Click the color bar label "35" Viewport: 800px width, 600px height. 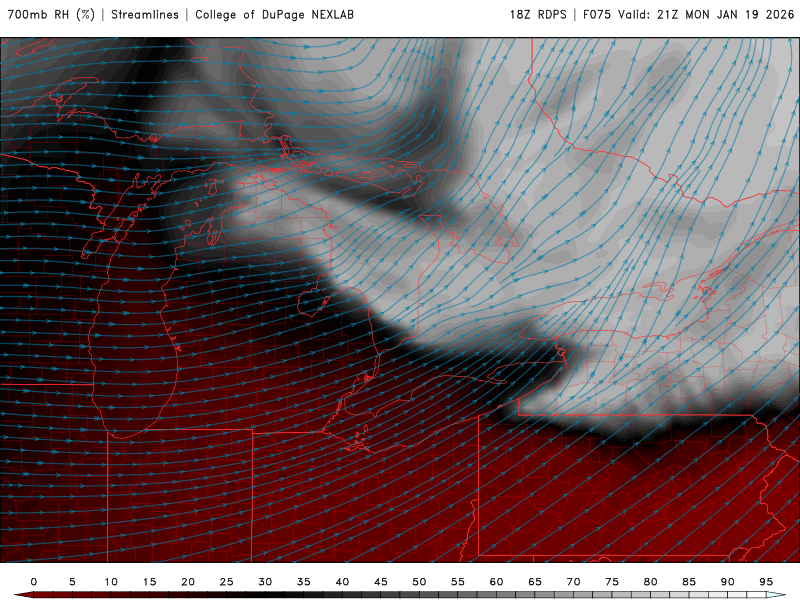pyautogui.click(x=304, y=582)
